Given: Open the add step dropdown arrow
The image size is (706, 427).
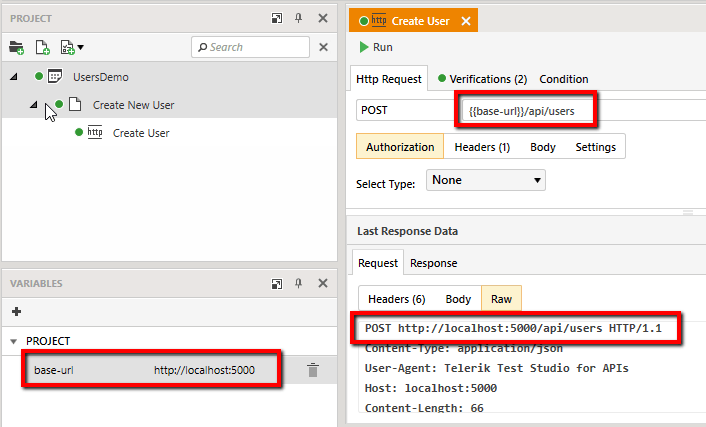Looking at the screenshot, I should (x=81, y=47).
